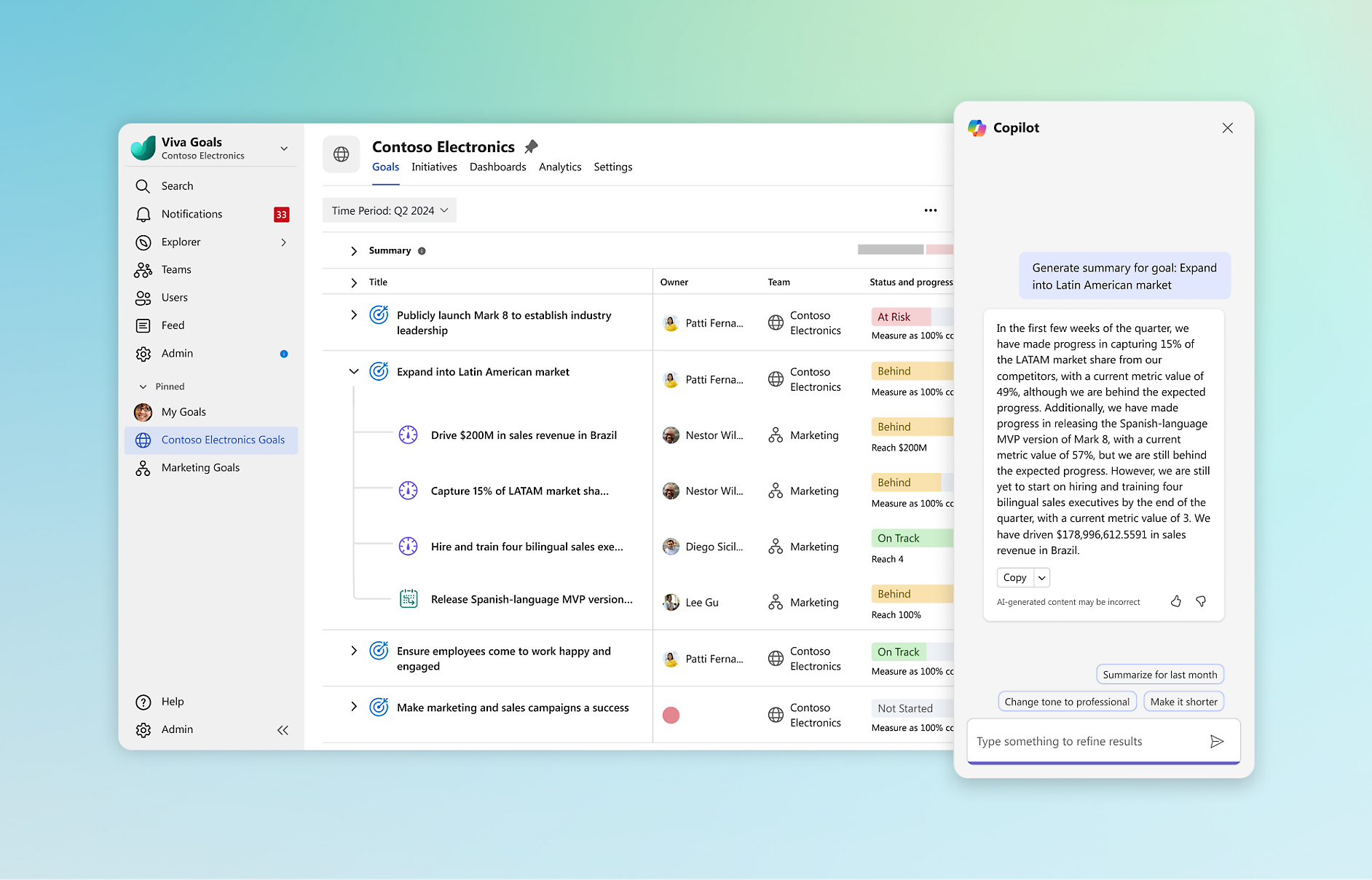1372x880 pixels.
Task: Click goal icon for Make marketing and sales campaigns
Action: 379,707
